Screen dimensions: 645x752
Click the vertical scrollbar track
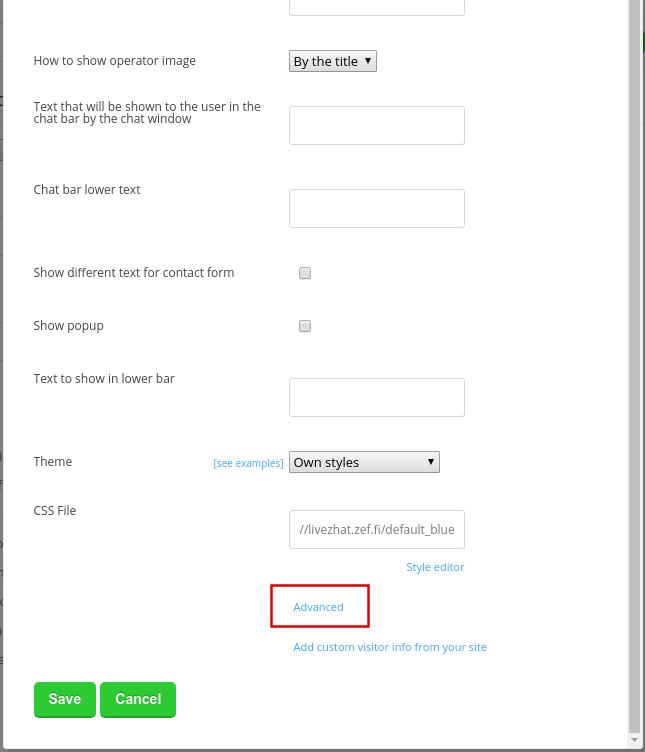click(x=634, y=364)
